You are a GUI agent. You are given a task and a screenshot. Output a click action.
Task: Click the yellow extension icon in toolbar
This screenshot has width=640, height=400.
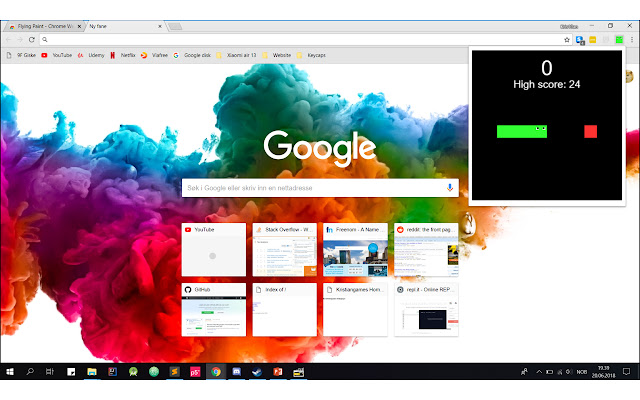click(x=593, y=40)
